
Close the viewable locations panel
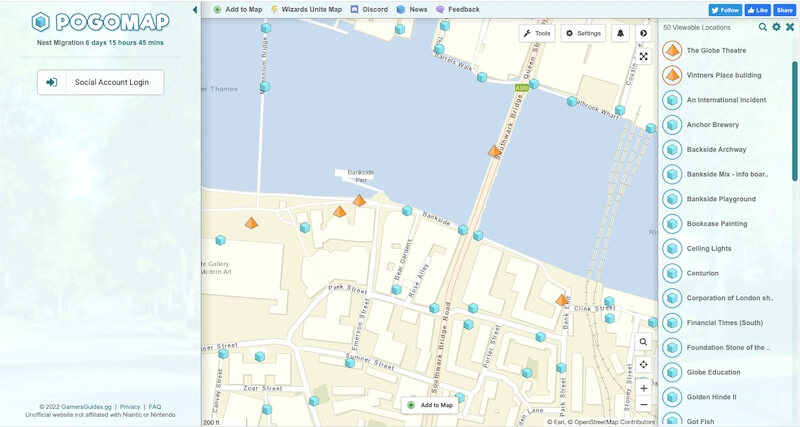(790, 27)
